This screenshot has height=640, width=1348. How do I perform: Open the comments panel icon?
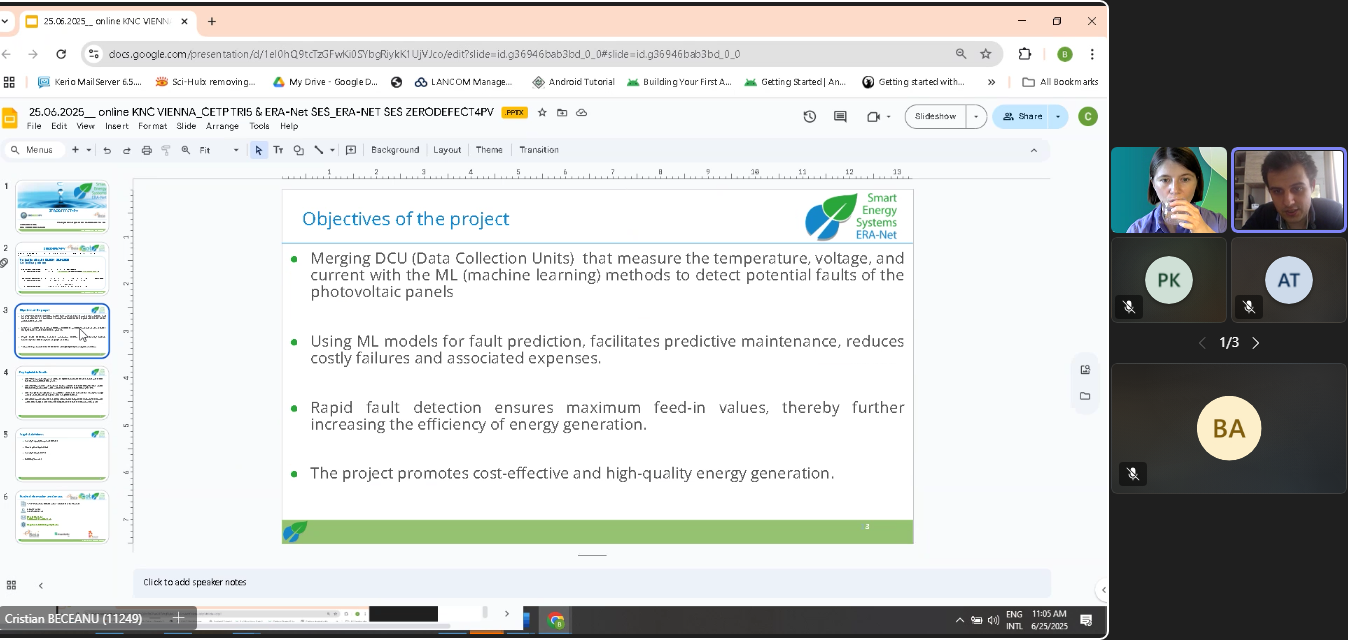click(840, 117)
